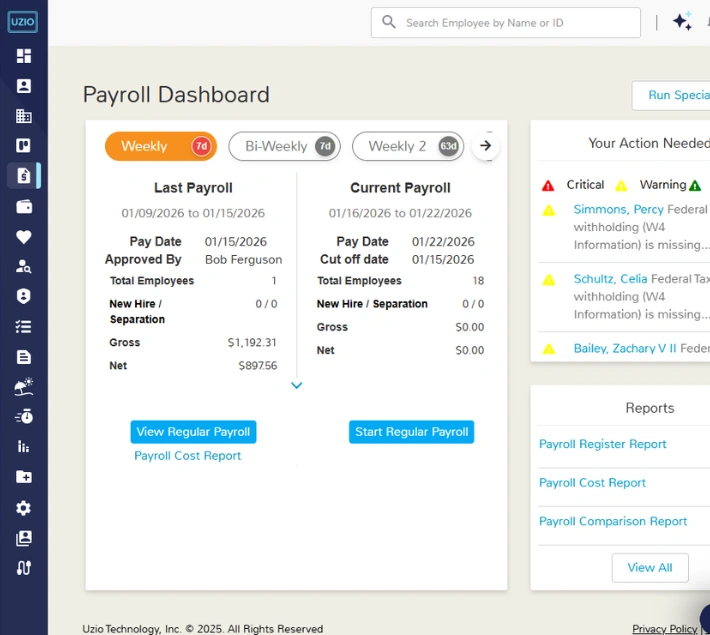Open the dashboard grid icon in sidebar

[x=24, y=56]
